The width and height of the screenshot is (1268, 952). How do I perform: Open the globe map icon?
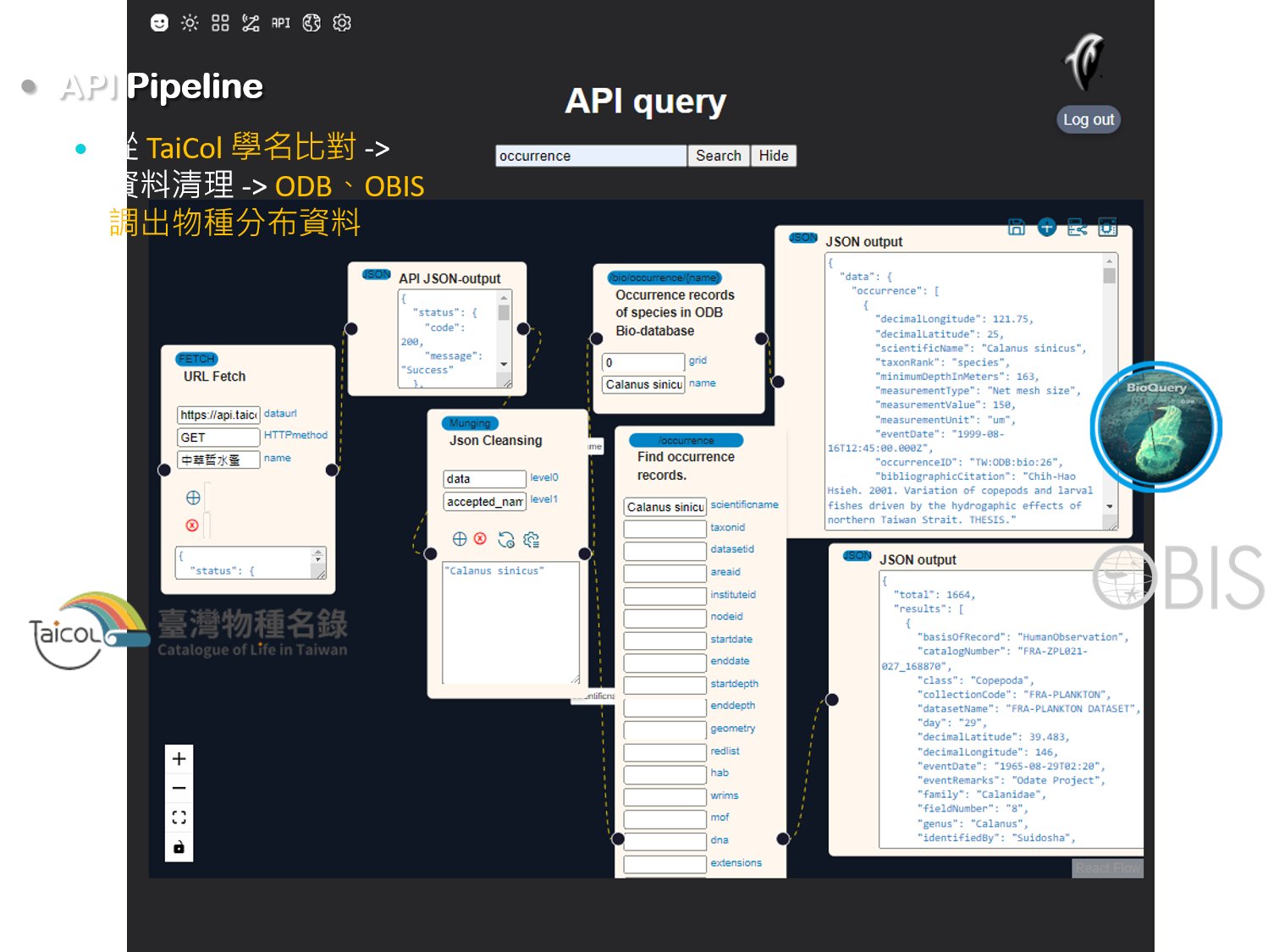click(311, 23)
